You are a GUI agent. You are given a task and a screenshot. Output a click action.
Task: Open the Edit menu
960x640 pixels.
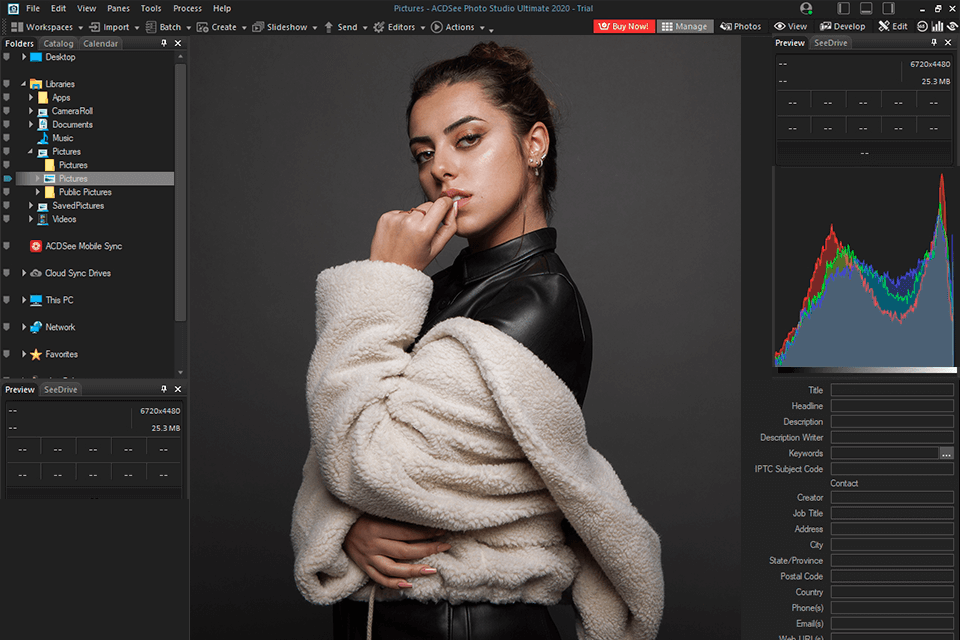coord(58,9)
